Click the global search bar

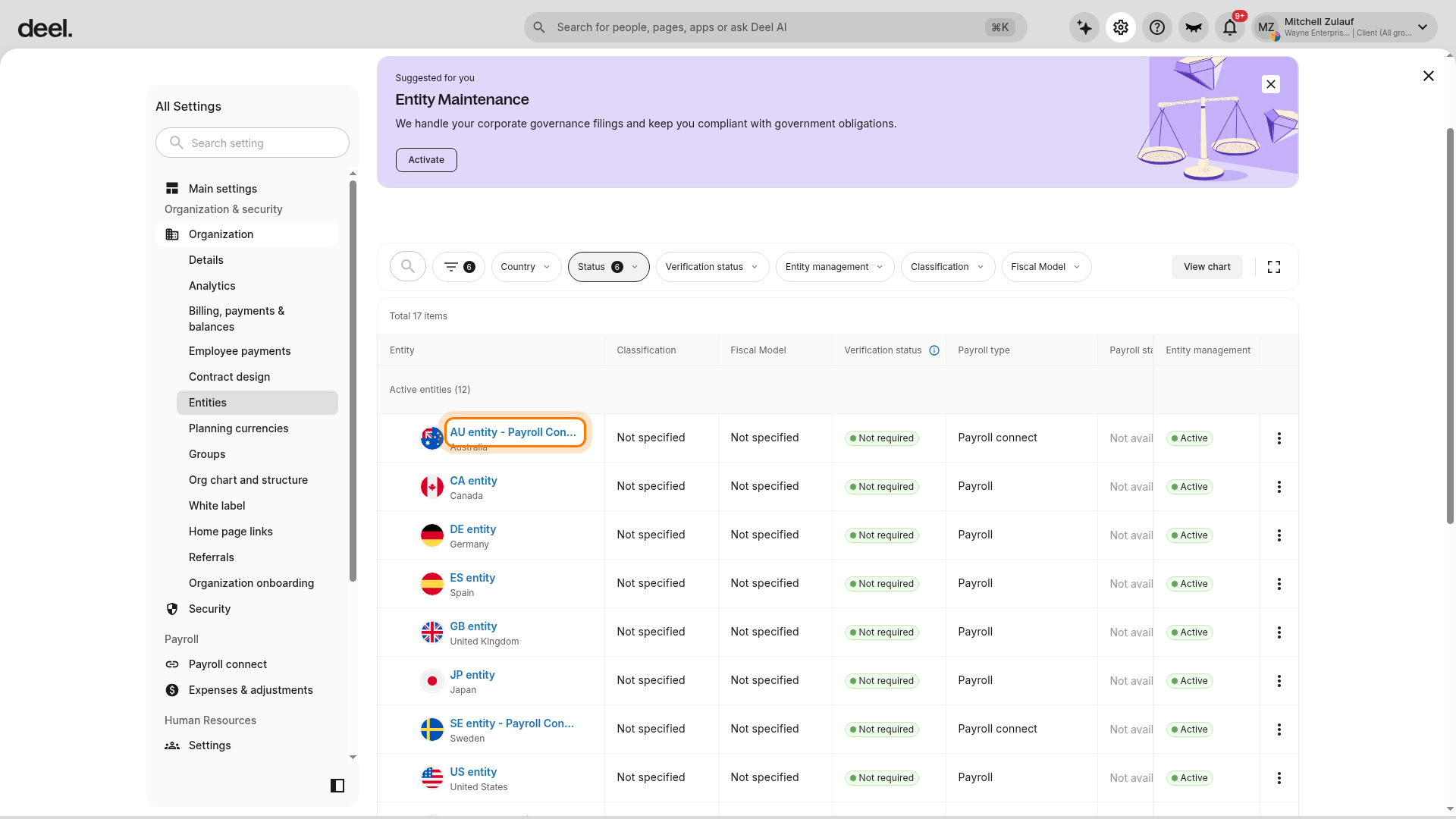pyautogui.click(x=776, y=27)
